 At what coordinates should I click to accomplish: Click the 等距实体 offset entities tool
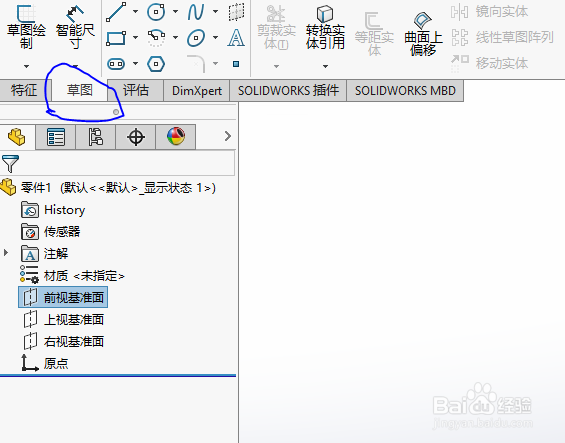tap(374, 34)
